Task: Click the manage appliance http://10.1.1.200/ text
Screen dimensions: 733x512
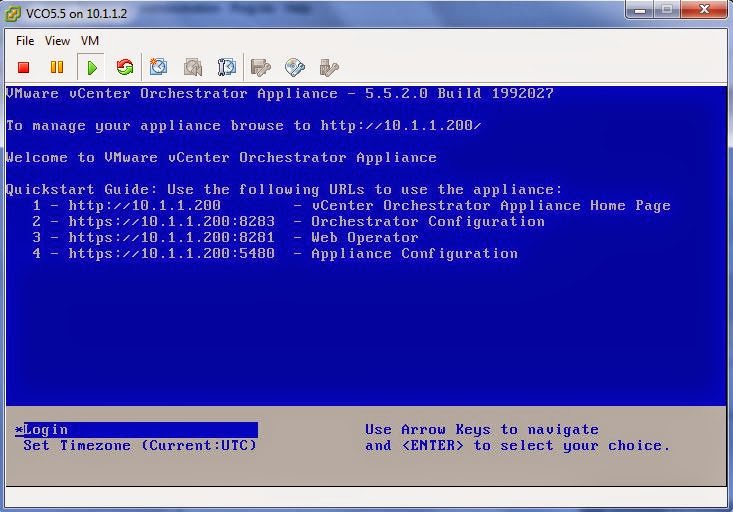Action: point(401,125)
